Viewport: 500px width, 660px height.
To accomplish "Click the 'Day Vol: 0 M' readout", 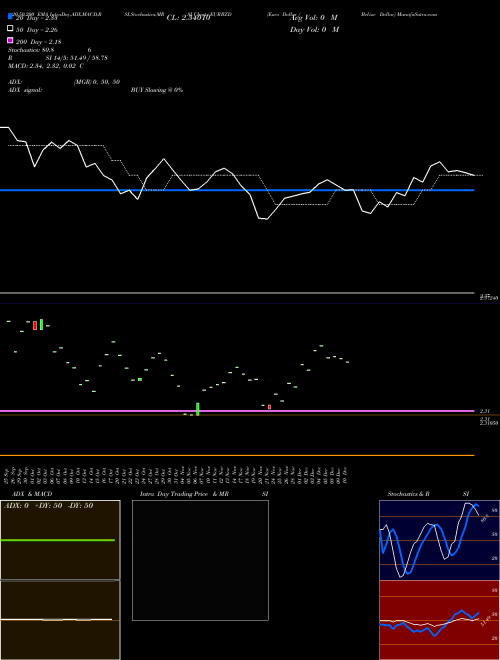I will point(314,29).
